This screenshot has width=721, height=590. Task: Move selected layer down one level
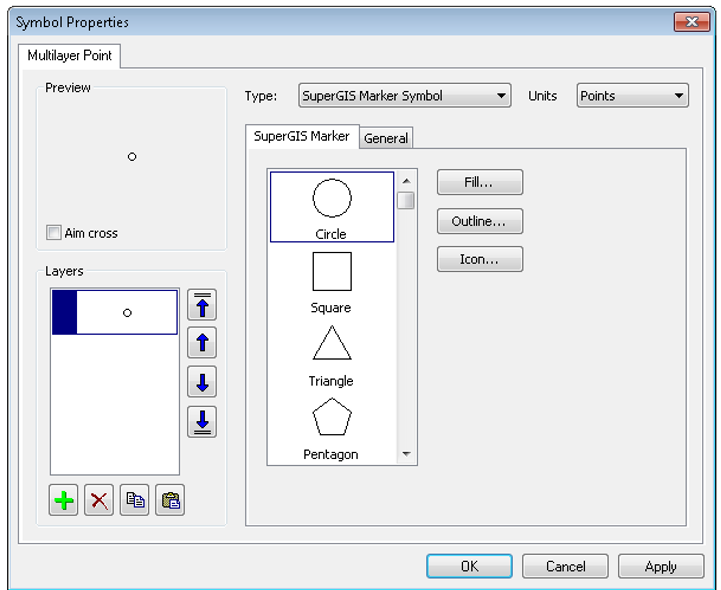202,382
